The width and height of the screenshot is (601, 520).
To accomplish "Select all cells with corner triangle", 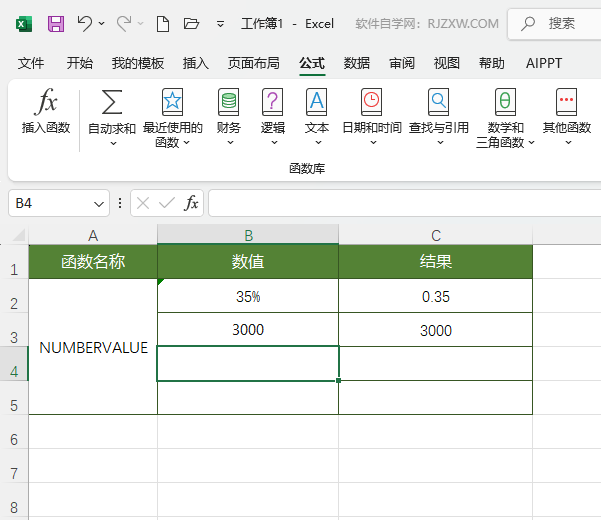I will tap(18, 235).
